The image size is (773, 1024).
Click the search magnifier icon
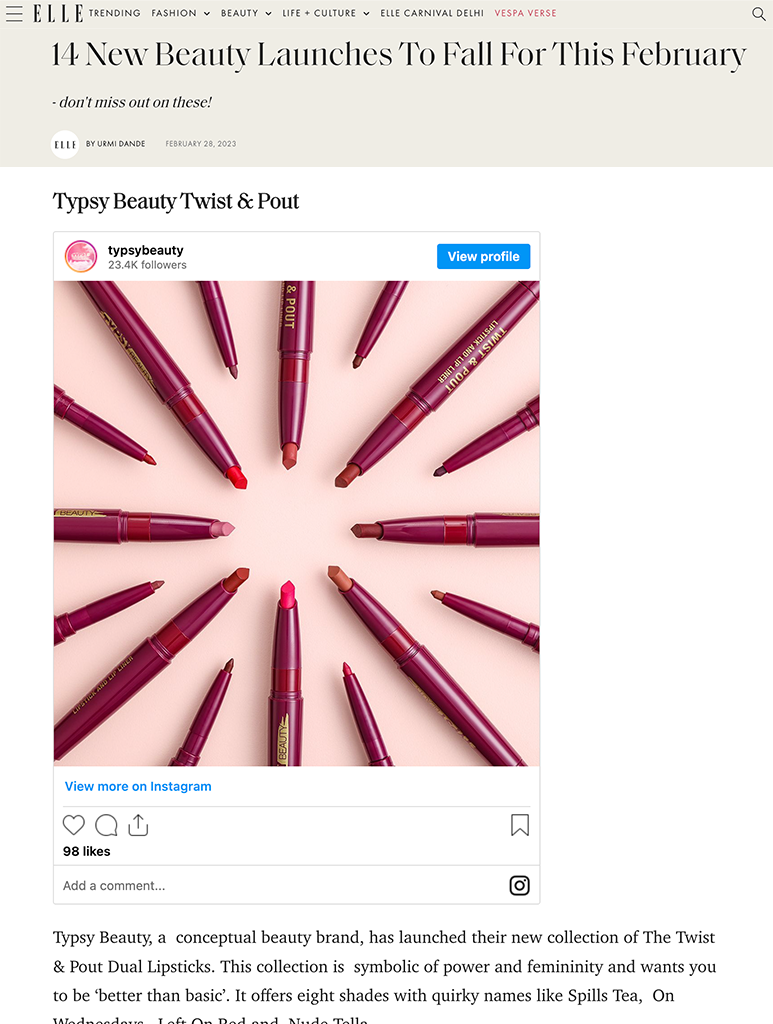click(758, 14)
